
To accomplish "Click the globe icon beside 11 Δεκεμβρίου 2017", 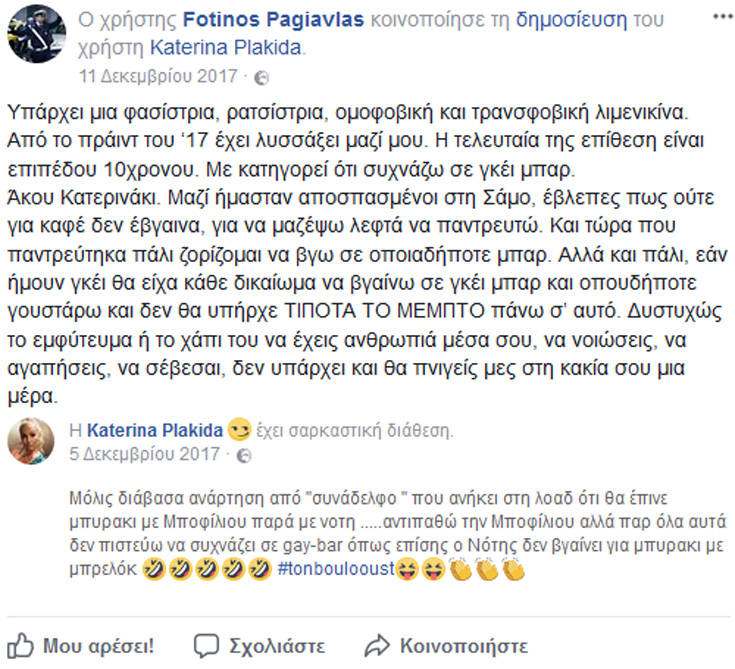I will click(261, 77).
